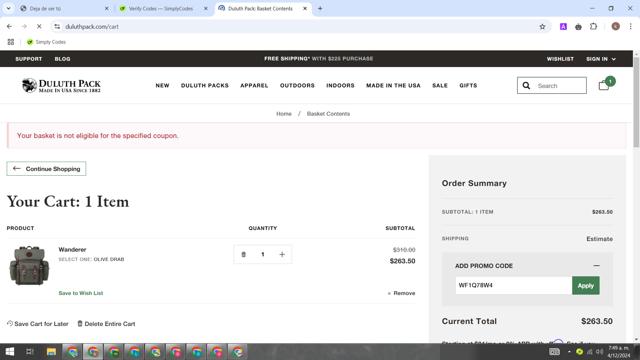Open the shopping cart bag icon
This screenshot has height=360, width=640.
604,85
